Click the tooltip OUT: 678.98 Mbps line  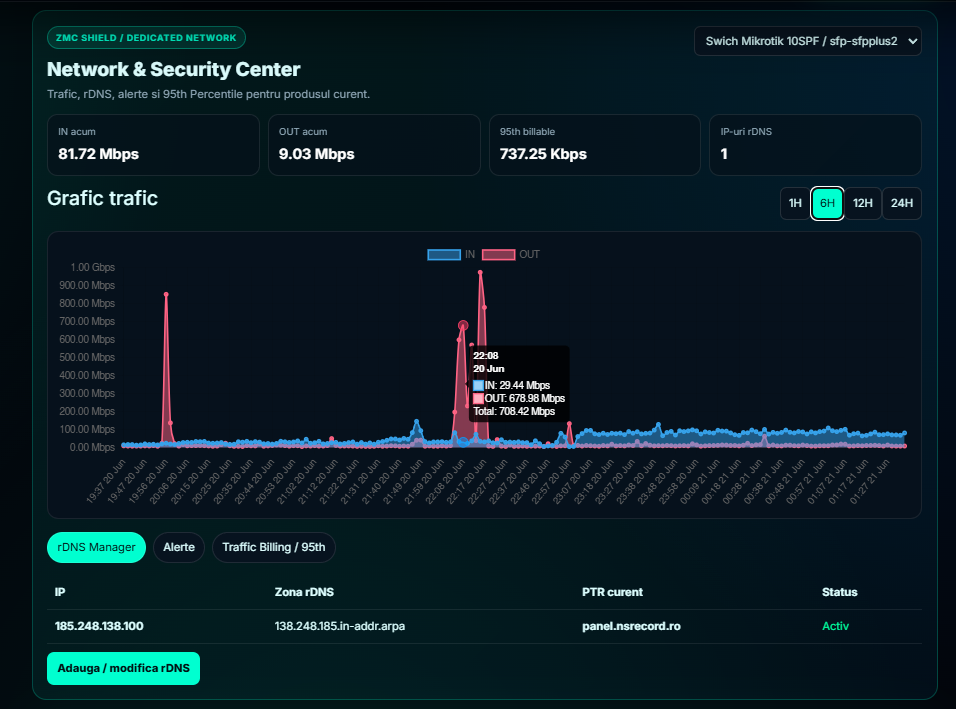click(x=519, y=398)
